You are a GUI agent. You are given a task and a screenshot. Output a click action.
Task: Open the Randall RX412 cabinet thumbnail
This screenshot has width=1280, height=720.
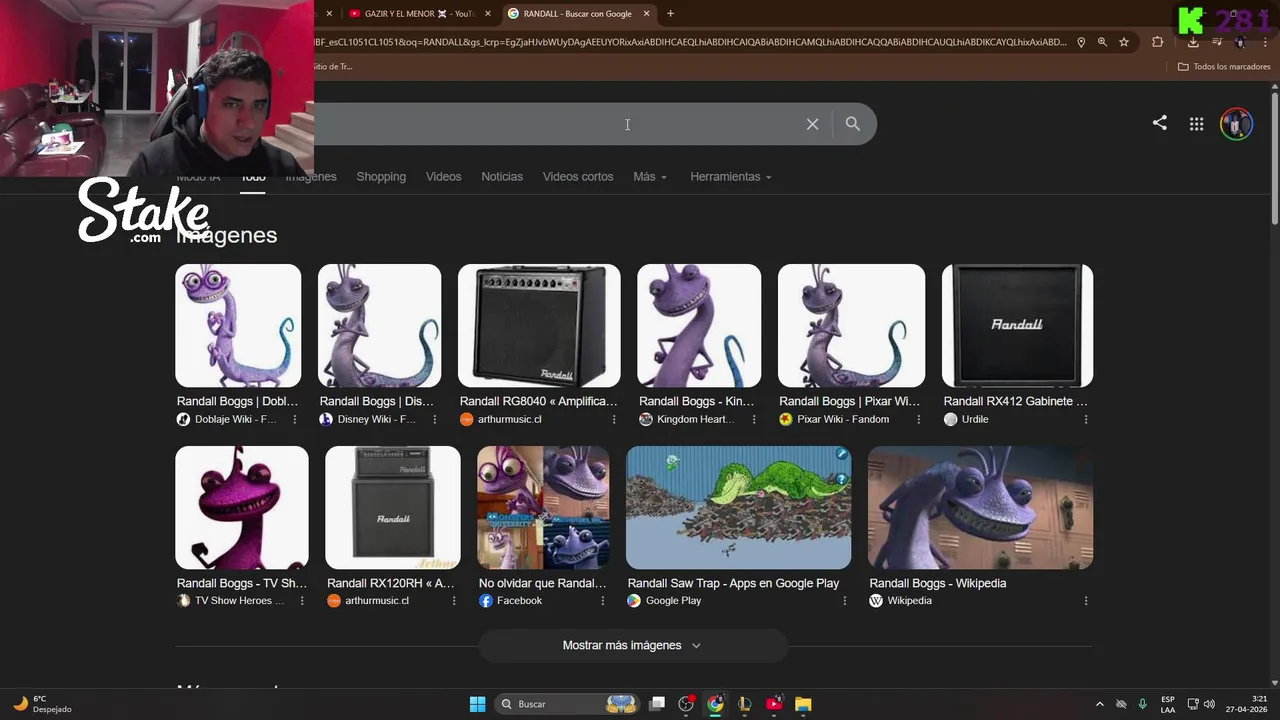coord(1017,326)
